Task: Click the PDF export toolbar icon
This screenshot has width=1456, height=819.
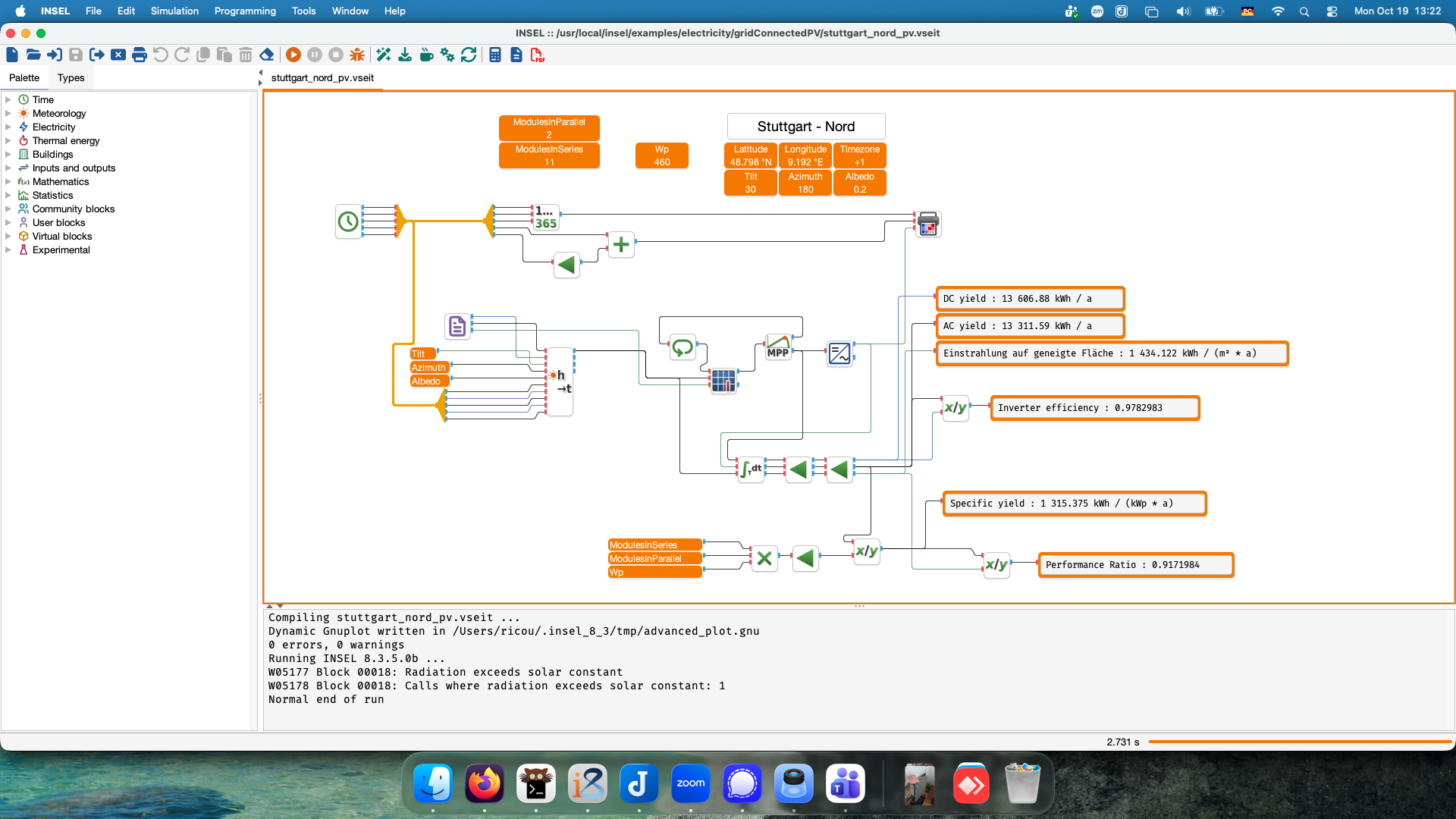Action: (538, 55)
